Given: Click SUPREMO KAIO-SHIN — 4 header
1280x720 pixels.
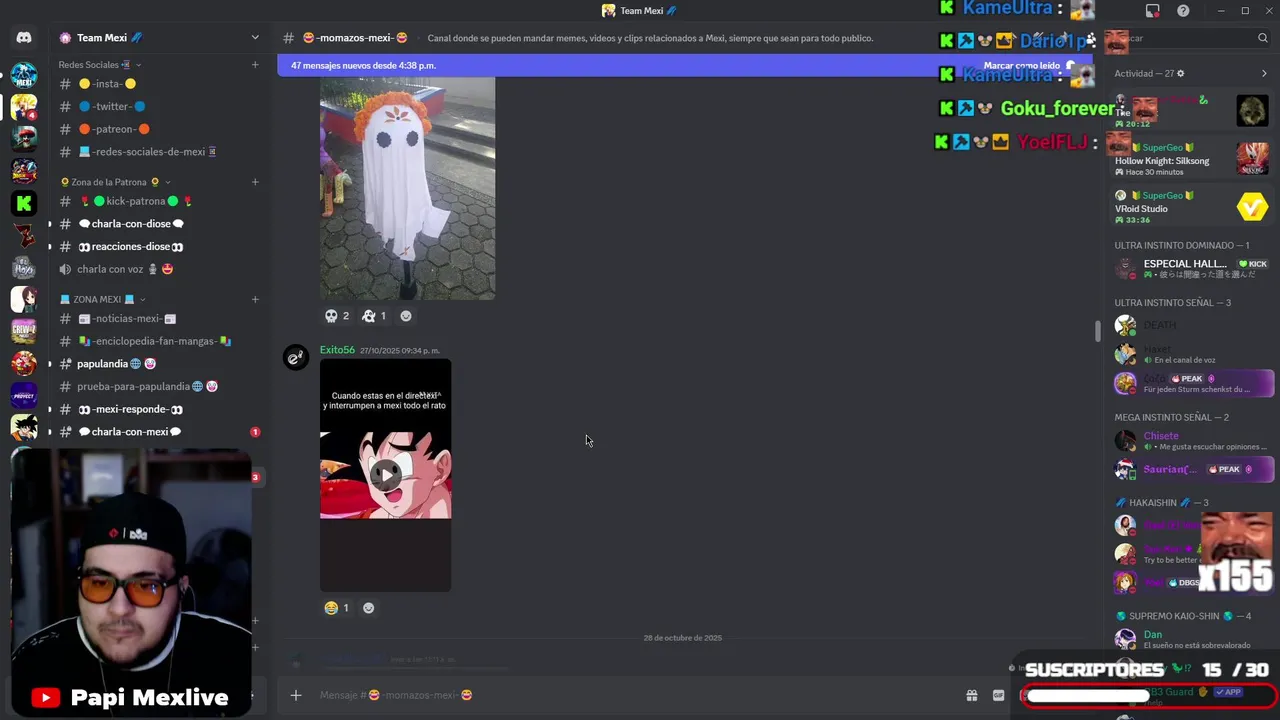Looking at the screenshot, I should (1184, 616).
